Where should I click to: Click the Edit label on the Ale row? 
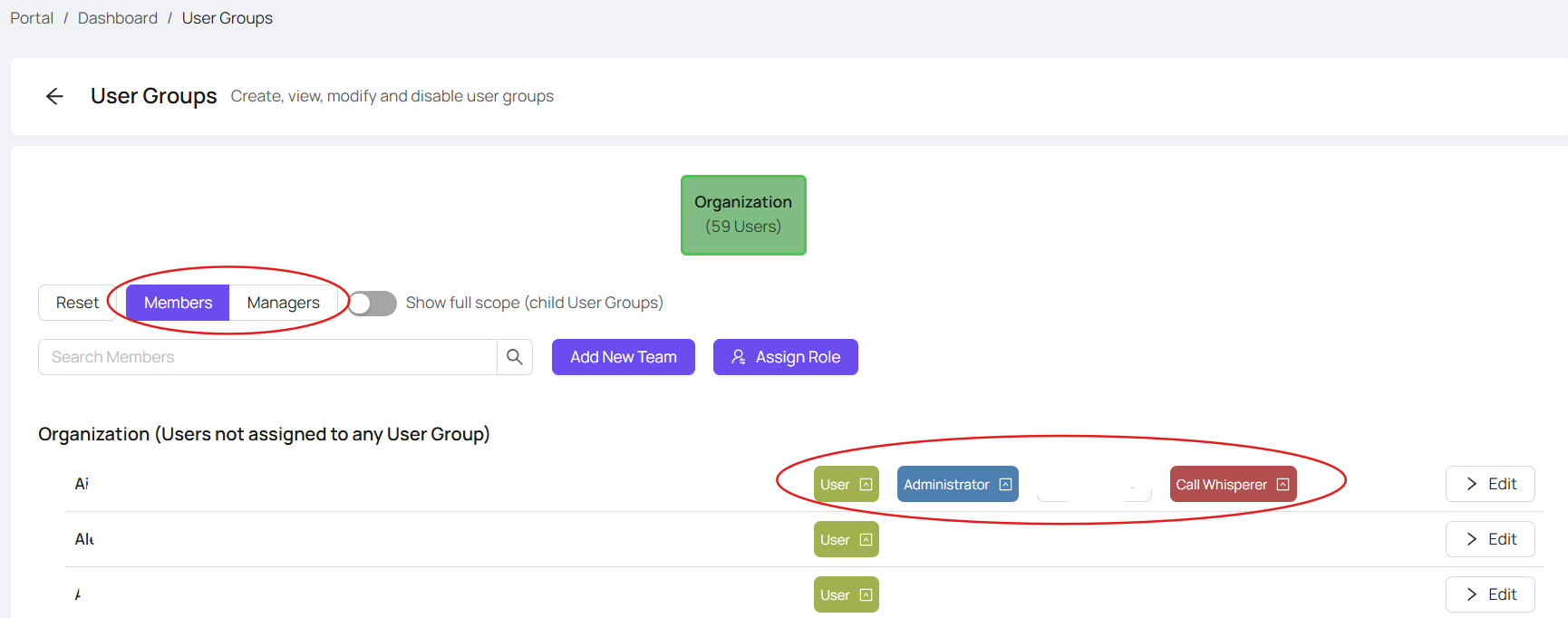pyautogui.click(x=1503, y=539)
